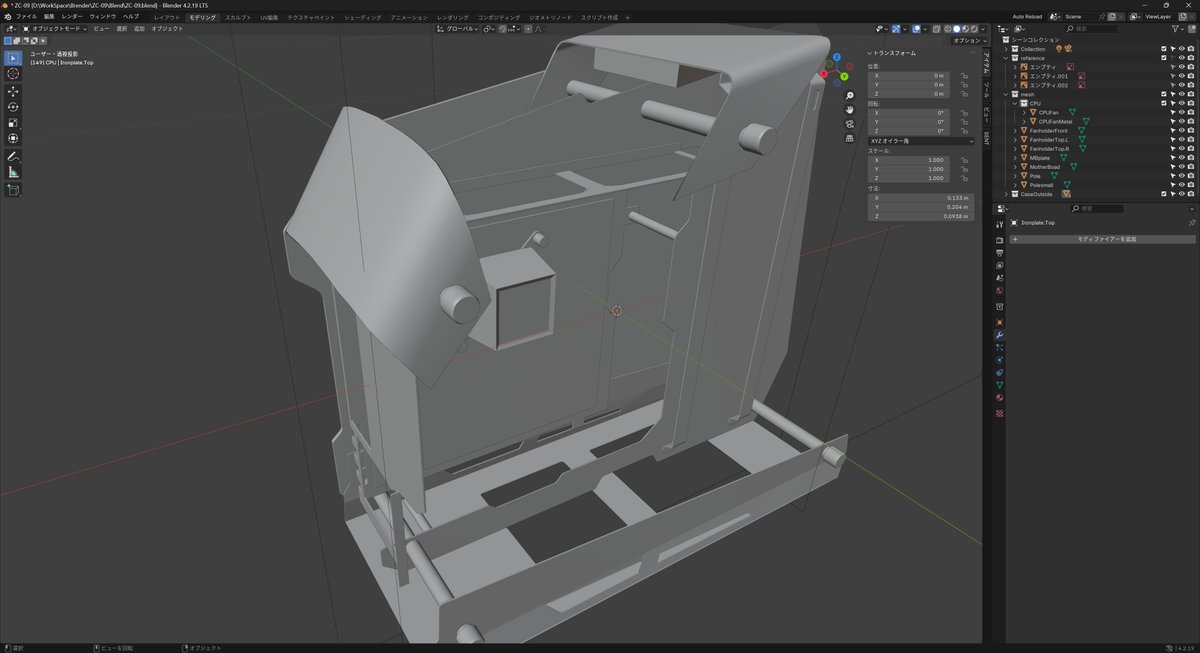This screenshot has width=1200, height=653.
Task: Toggle viewport gizmos button
Action: [896, 29]
